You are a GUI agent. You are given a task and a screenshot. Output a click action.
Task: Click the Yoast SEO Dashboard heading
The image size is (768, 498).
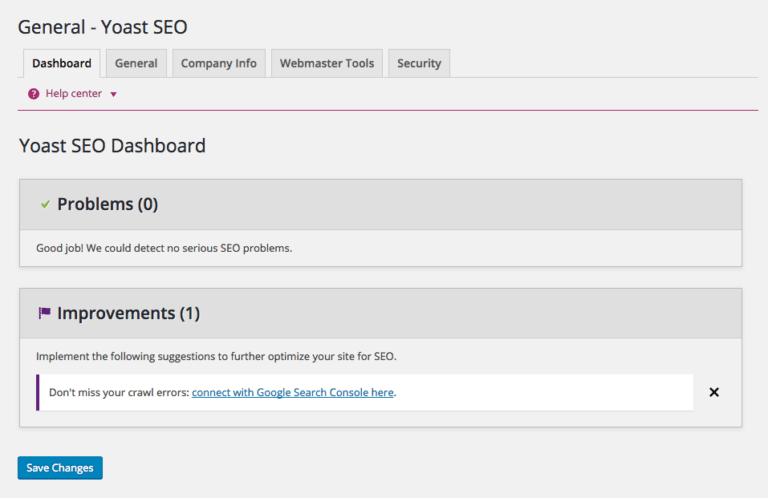[112, 146]
